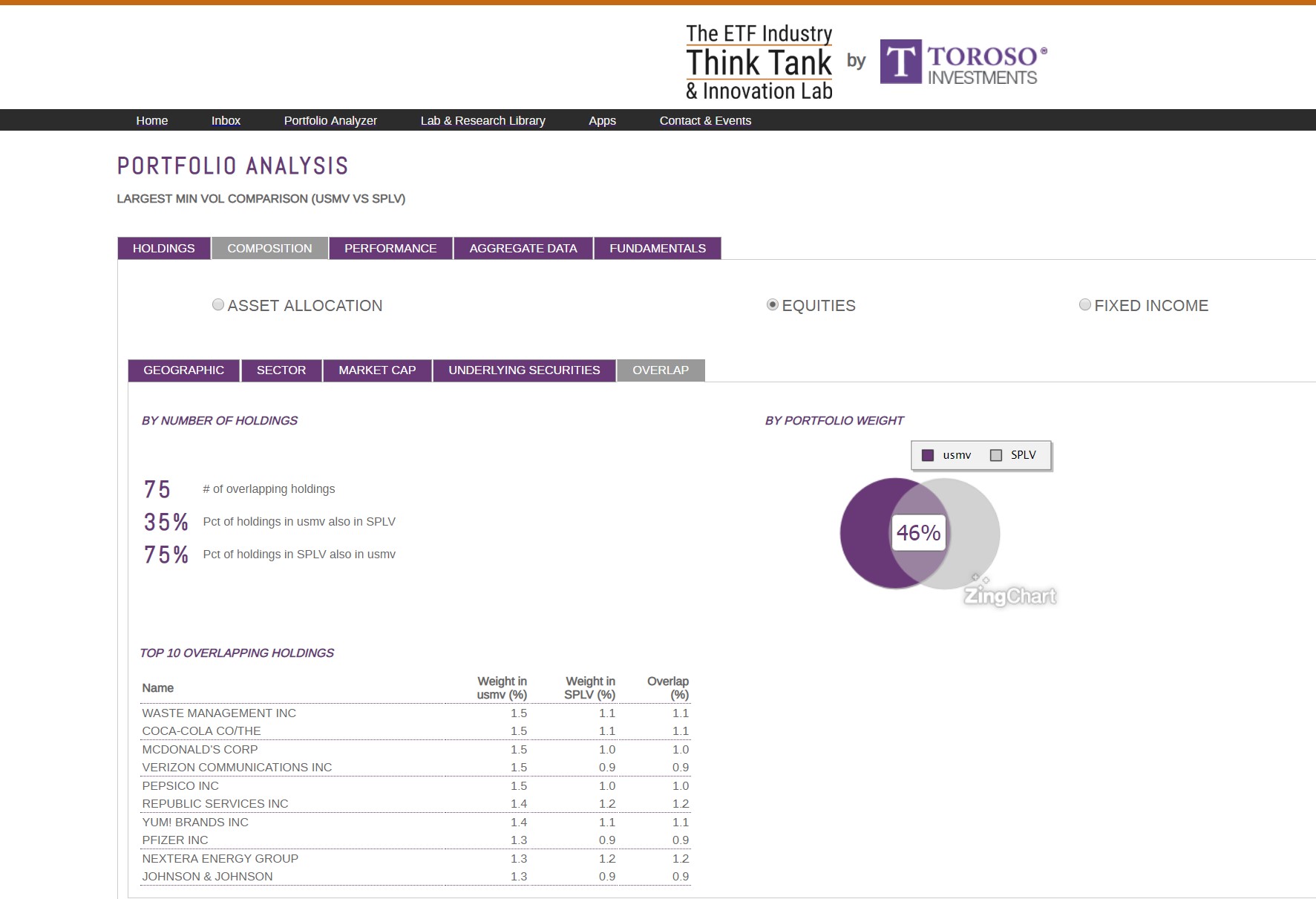Select the WASTE MANAGEMENT INC row

coord(416,713)
